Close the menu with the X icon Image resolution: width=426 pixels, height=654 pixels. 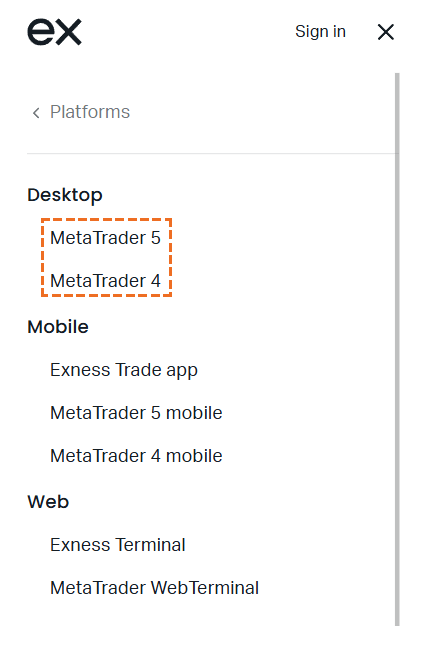(386, 32)
